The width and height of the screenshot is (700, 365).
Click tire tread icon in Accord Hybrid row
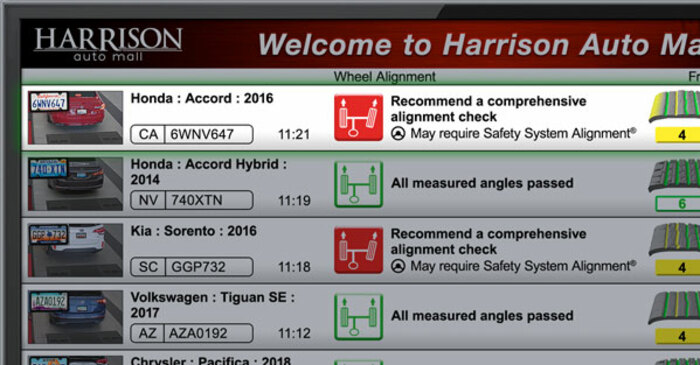point(675,175)
